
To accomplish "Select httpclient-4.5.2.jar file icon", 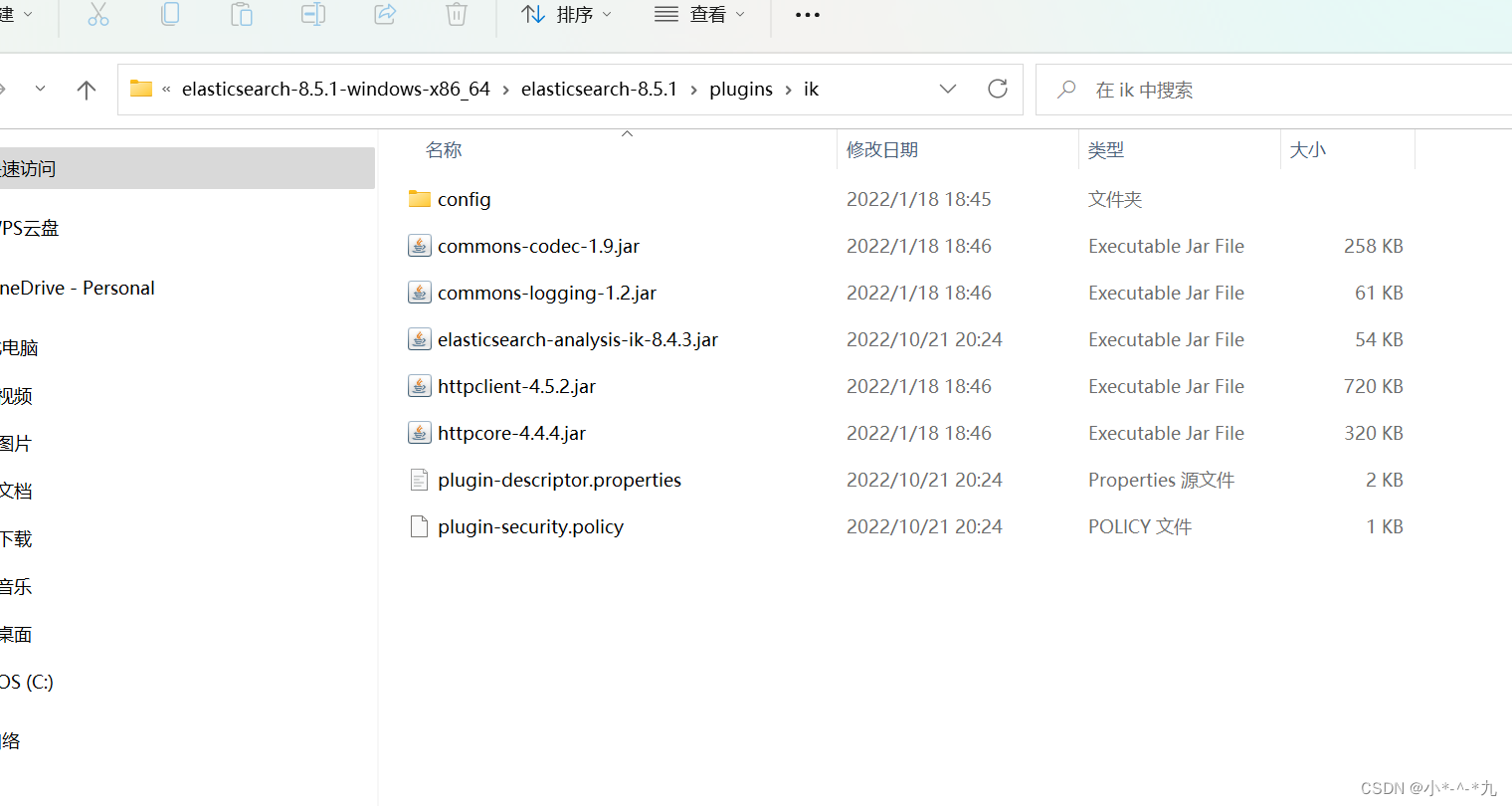I will (x=420, y=386).
